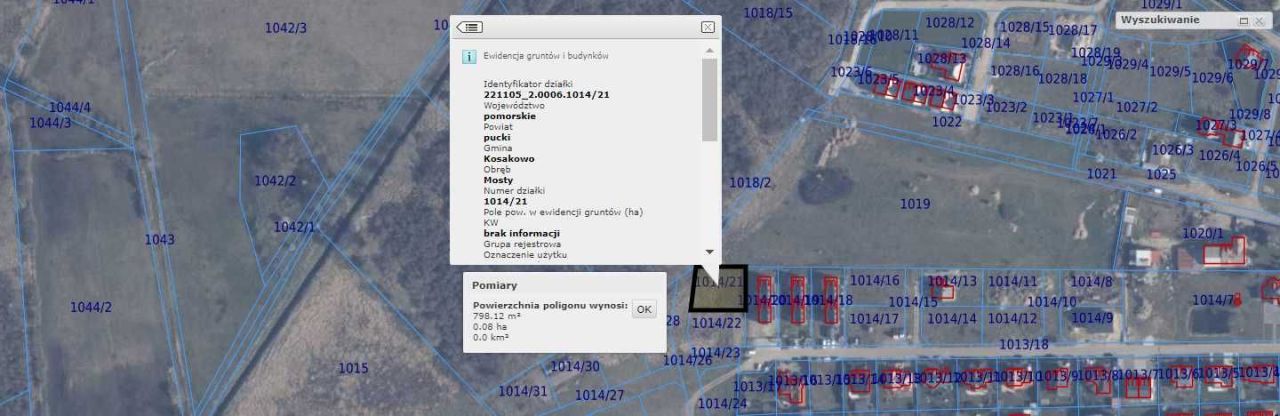Select parcel 1029/8 on the map
1280x416 pixels.
(1249, 115)
